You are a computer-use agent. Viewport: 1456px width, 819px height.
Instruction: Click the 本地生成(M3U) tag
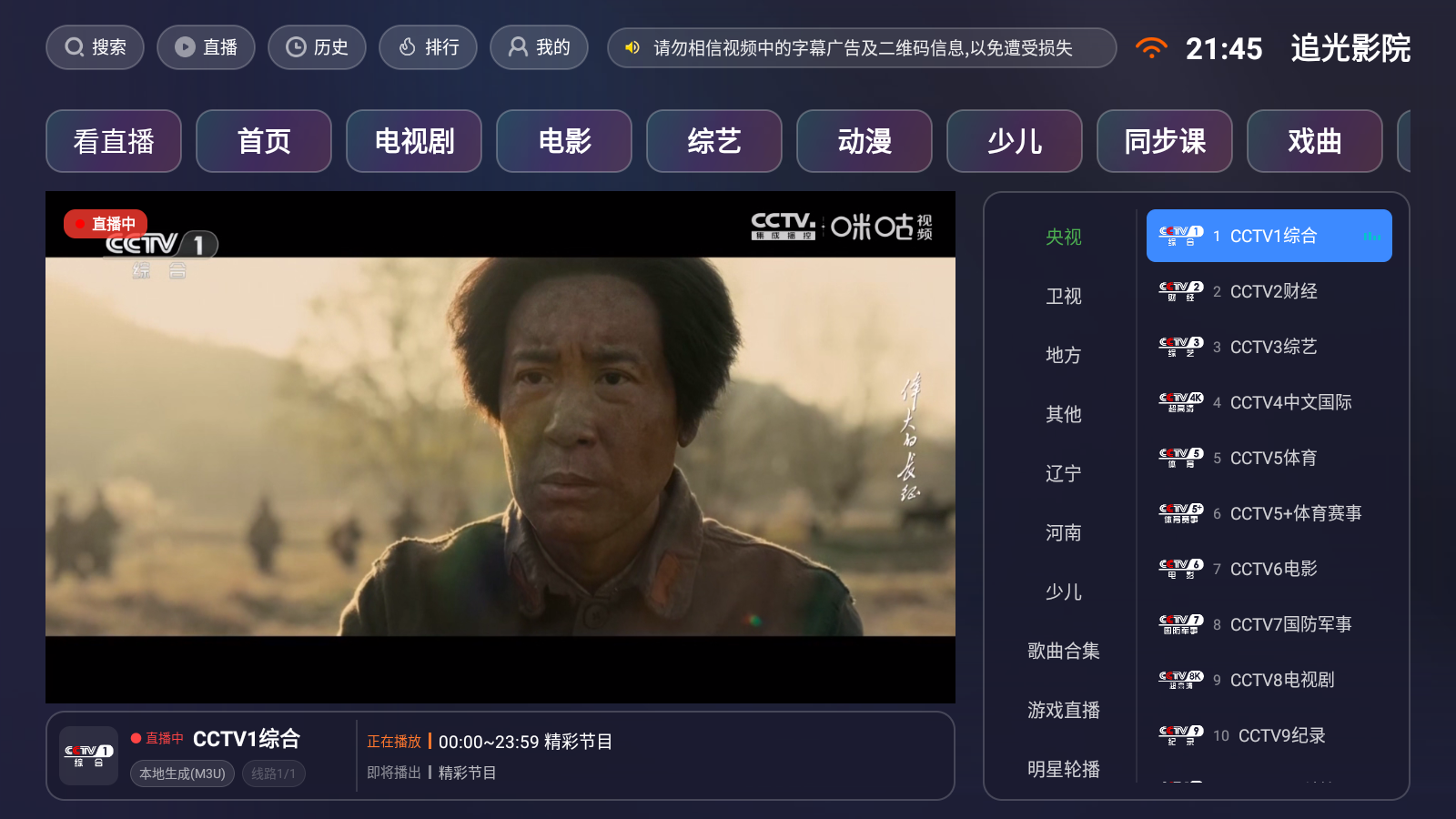(x=182, y=773)
